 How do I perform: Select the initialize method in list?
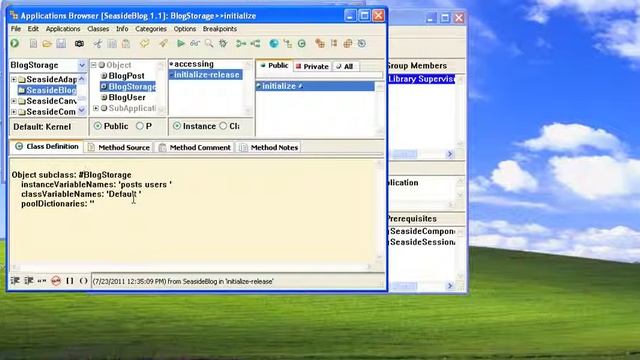coord(315,86)
